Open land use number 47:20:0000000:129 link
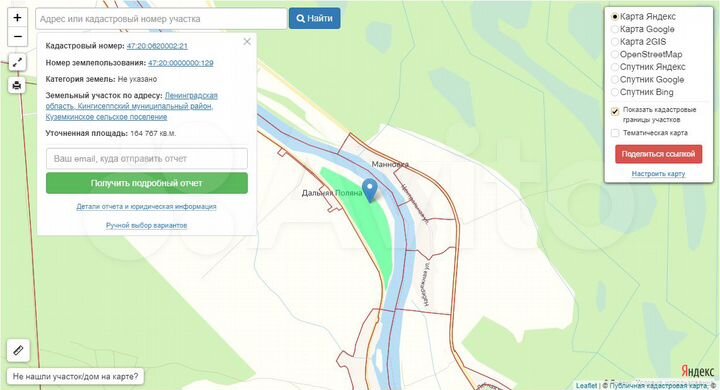The image size is (720, 390). pyautogui.click(x=181, y=63)
